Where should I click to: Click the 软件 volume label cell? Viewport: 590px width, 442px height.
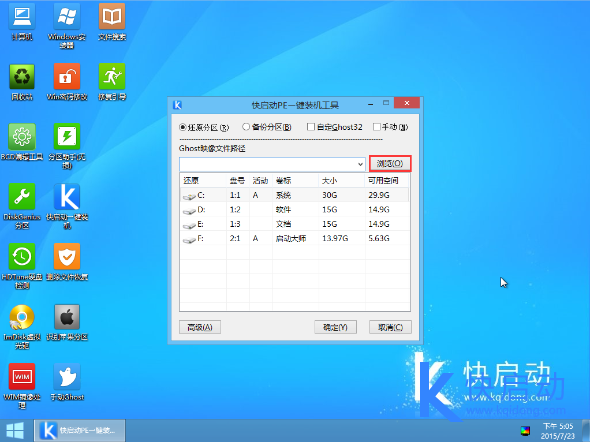point(283,210)
